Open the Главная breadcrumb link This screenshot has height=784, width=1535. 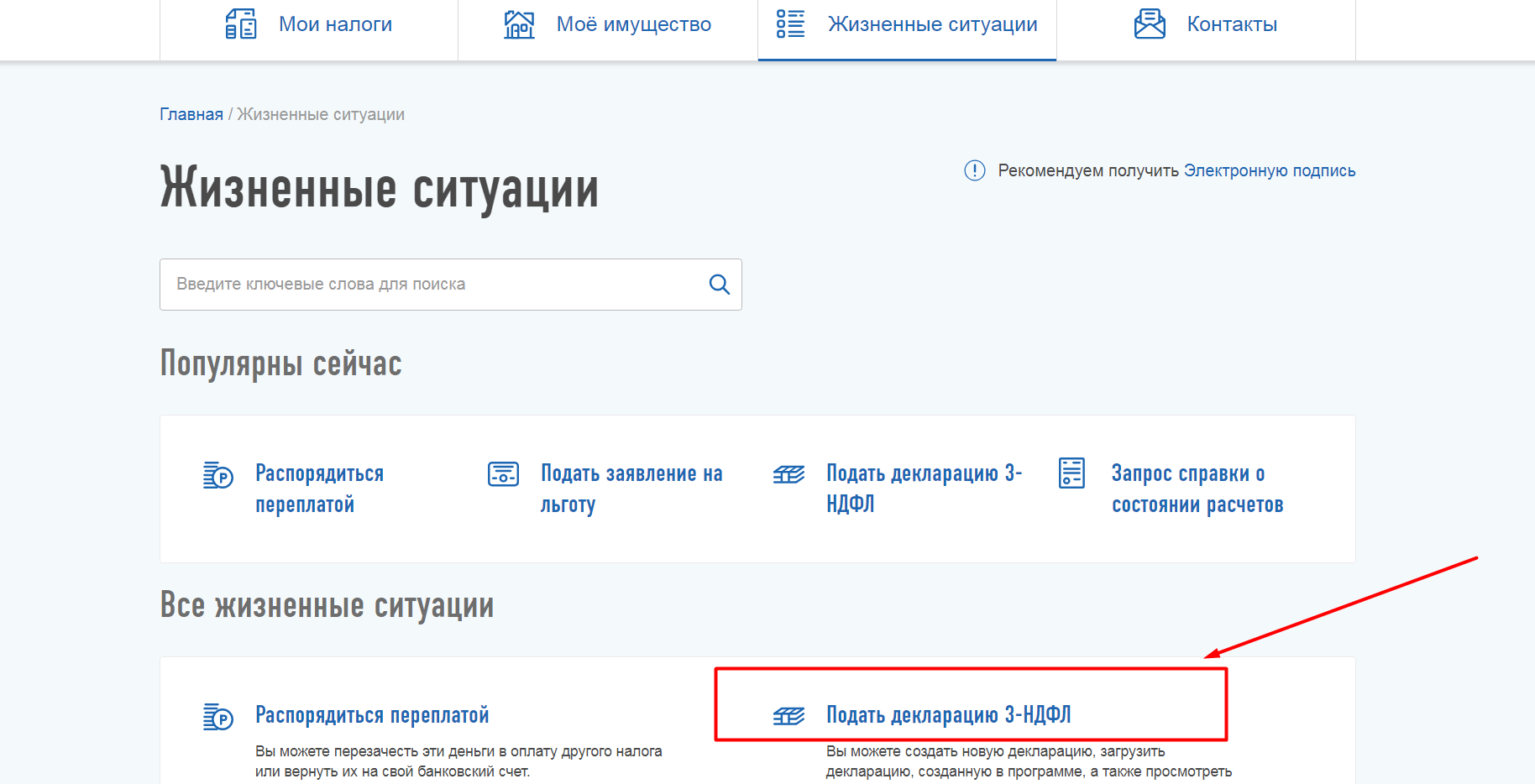(x=191, y=114)
